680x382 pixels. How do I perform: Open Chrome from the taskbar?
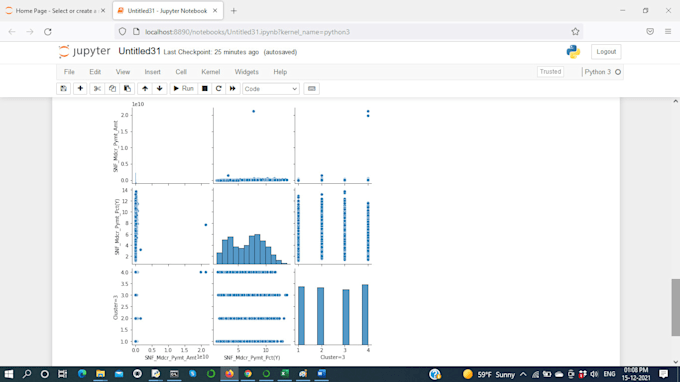[x=248, y=374]
